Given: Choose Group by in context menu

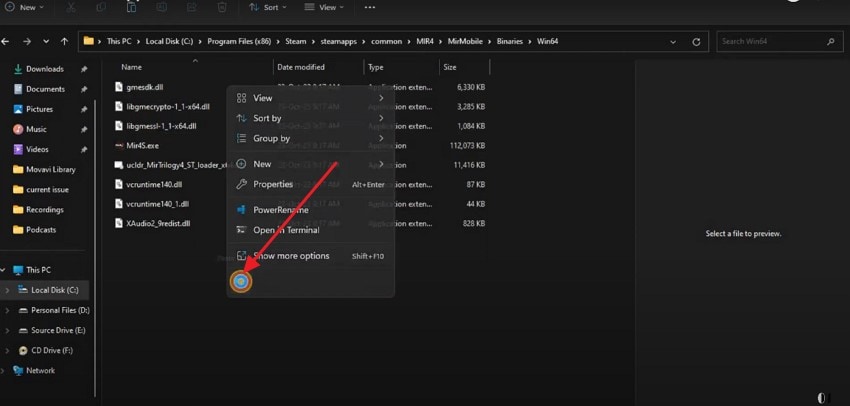Looking at the screenshot, I should click(x=310, y=138).
